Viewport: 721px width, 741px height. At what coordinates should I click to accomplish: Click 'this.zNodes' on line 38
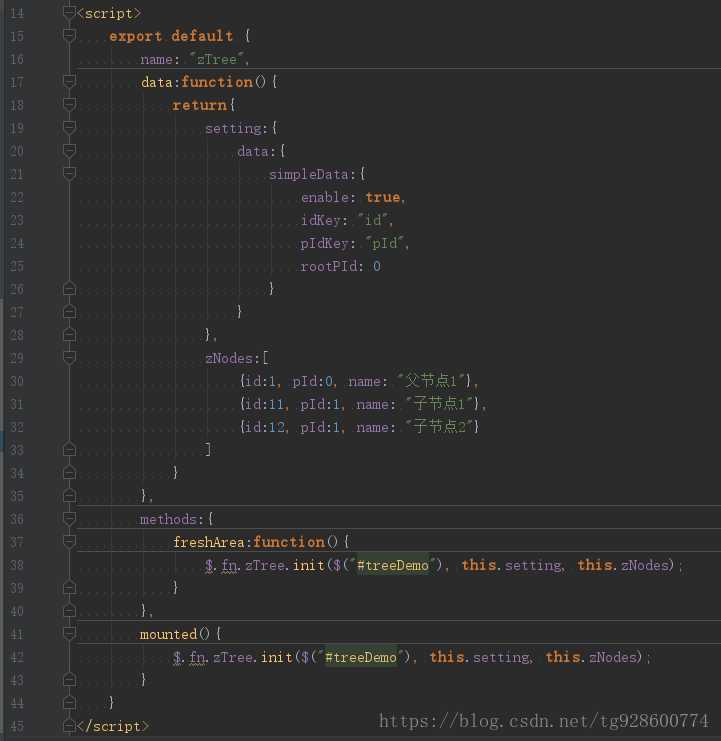coord(625,565)
